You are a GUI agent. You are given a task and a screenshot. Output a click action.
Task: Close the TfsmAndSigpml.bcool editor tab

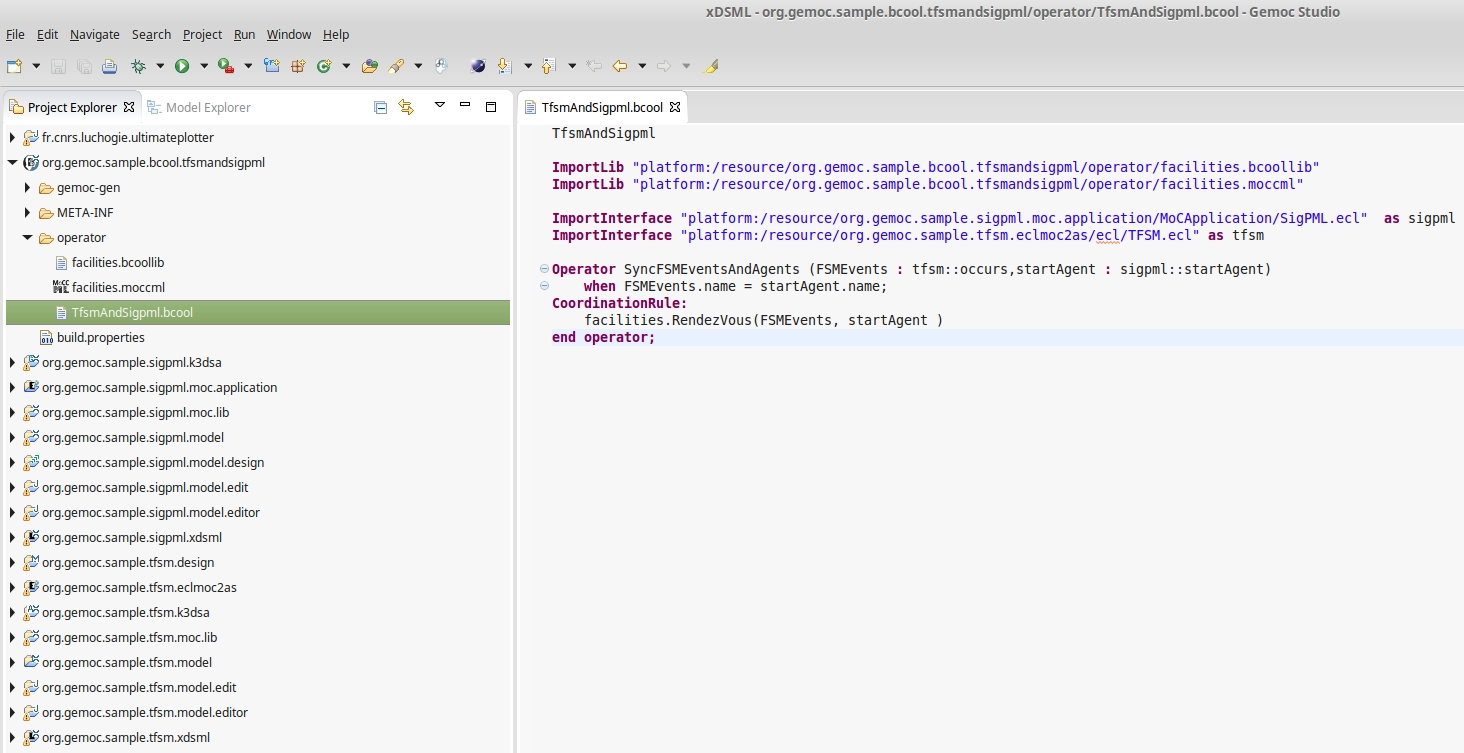pyautogui.click(x=674, y=107)
